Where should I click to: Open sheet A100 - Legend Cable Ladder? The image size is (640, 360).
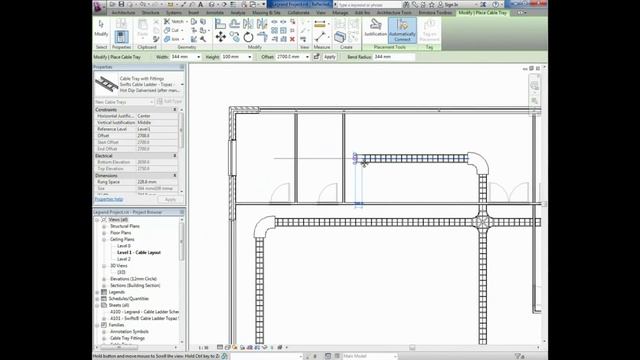click(144, 312)
